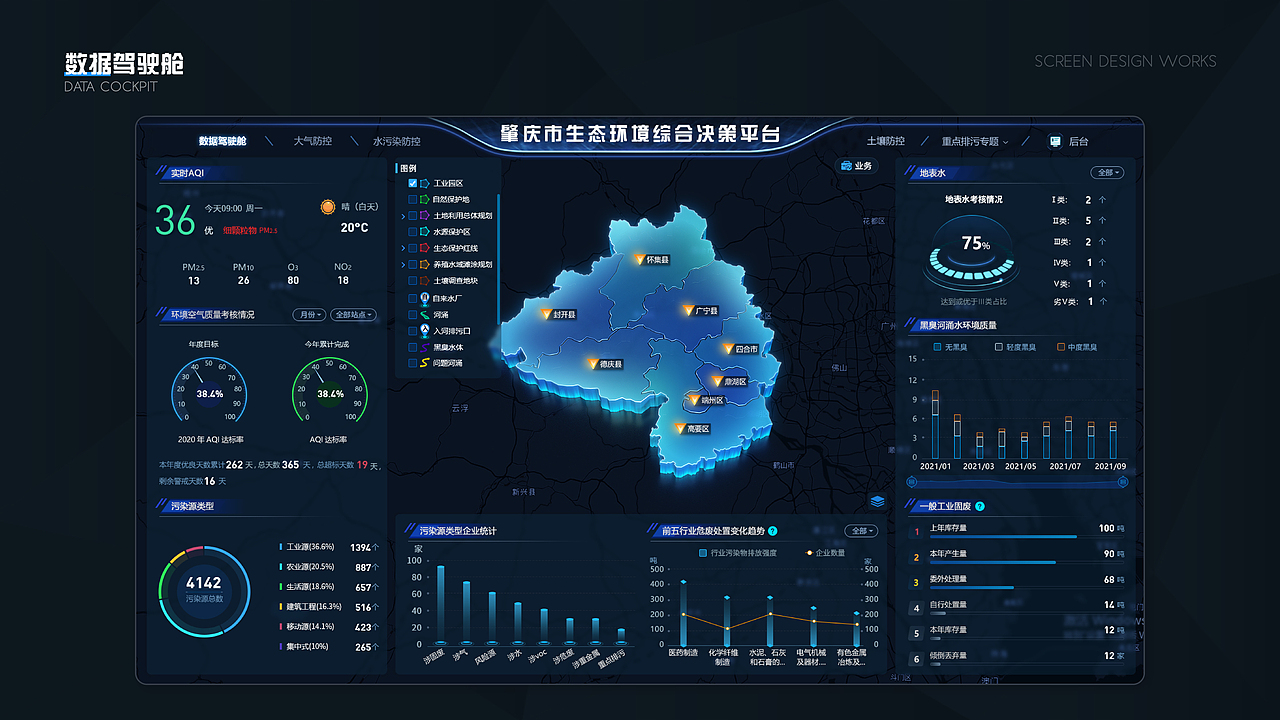Enable 自然保护地 layer checkbox

pyautogui.click(x=413, y=200)
